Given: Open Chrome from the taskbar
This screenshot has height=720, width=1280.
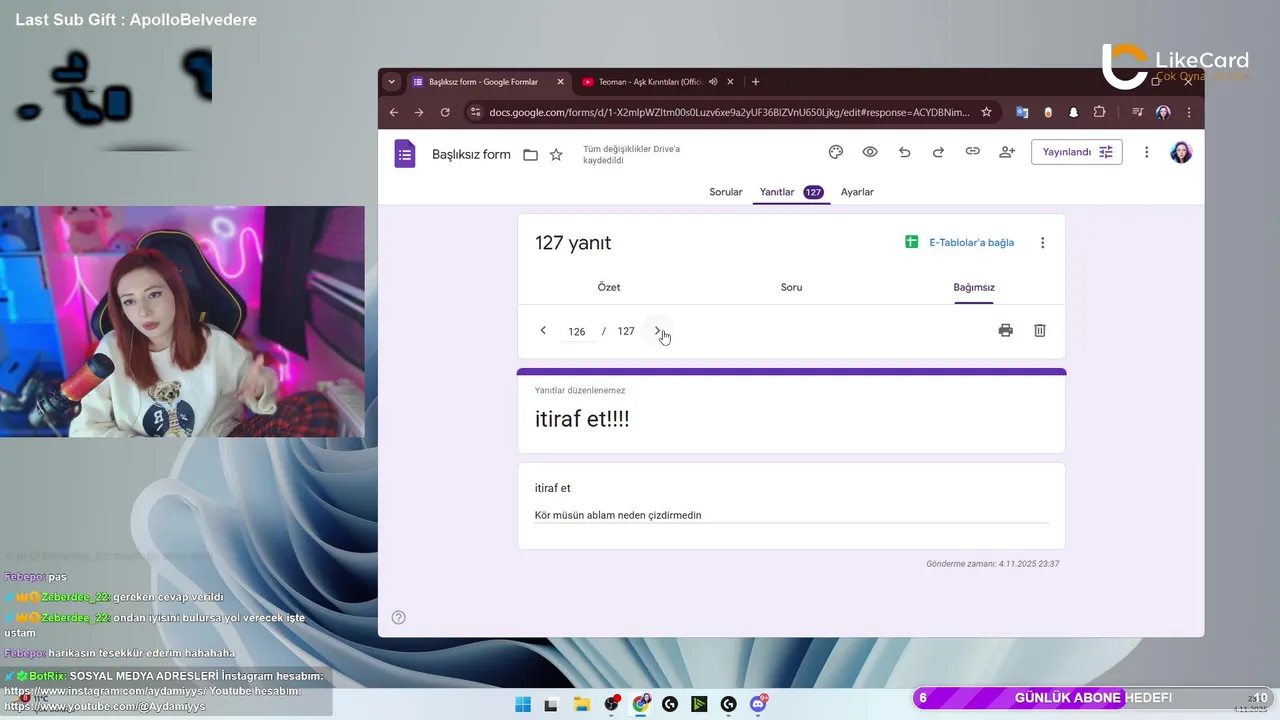Looking at the screenshot, I should 641,704.
